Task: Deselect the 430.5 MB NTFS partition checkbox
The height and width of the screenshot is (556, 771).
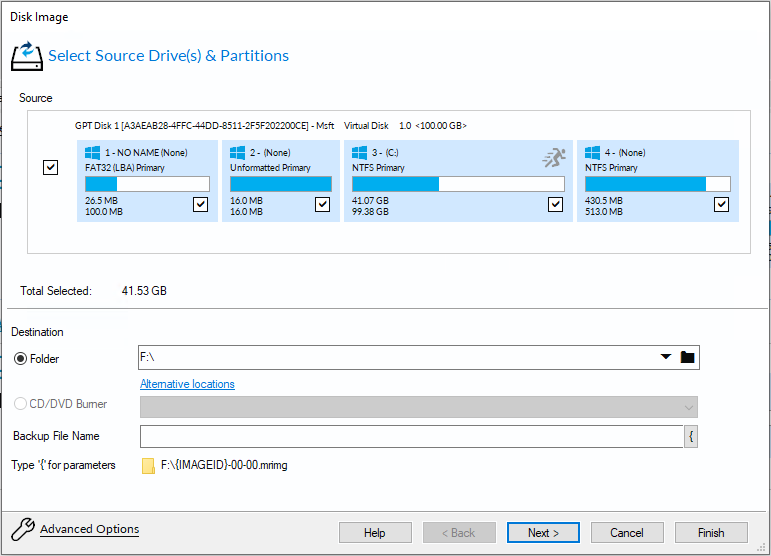Action: pos(721,204)
